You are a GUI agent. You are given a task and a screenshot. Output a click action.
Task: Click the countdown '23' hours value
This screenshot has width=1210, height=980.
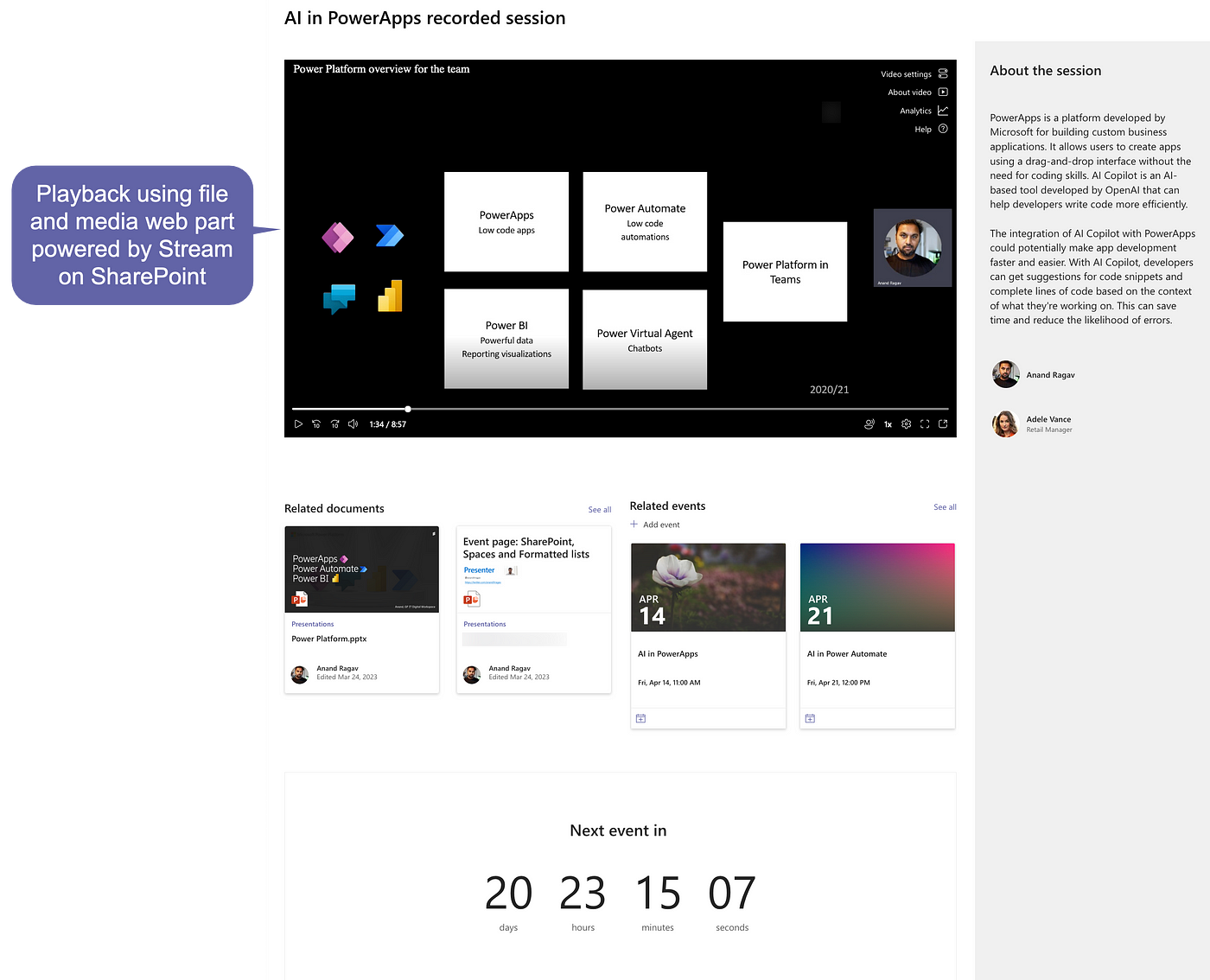[x=583, y=894]
